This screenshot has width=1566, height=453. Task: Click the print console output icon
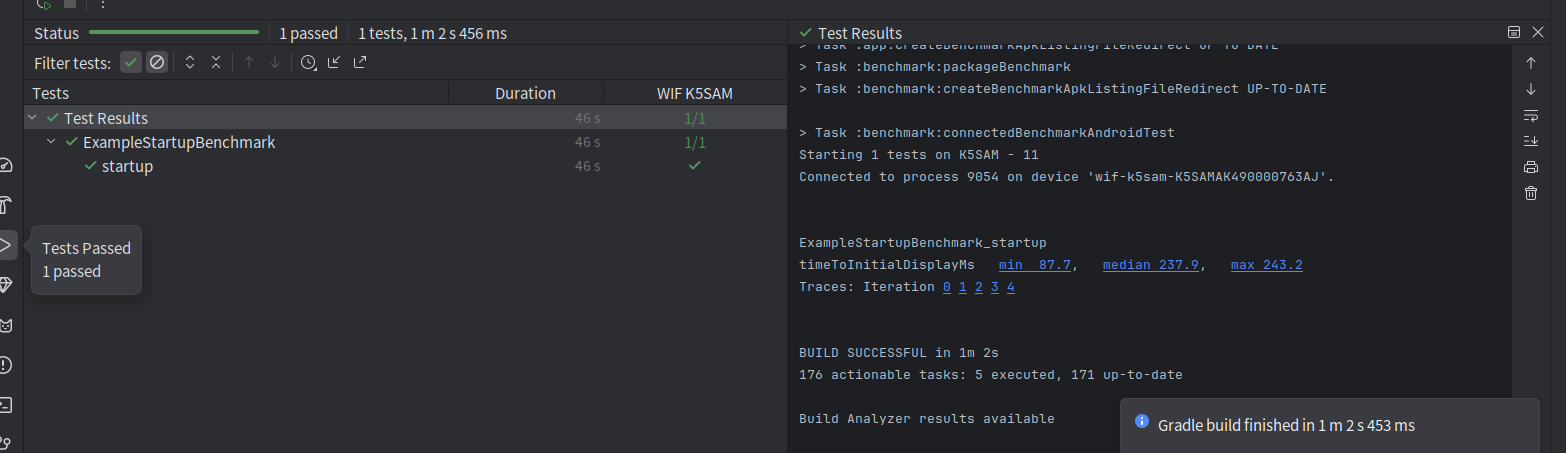click(1531, 167)
